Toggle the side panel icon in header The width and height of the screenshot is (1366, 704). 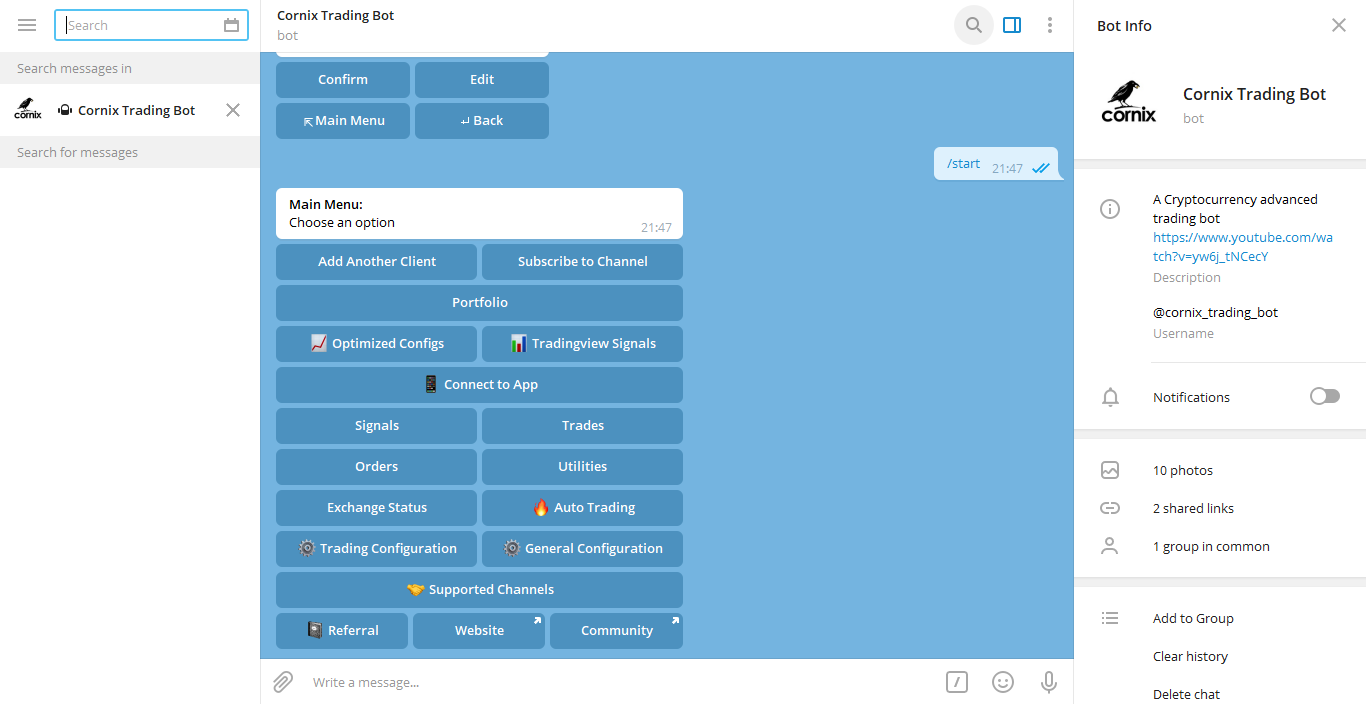click(x=1012, y=25)
